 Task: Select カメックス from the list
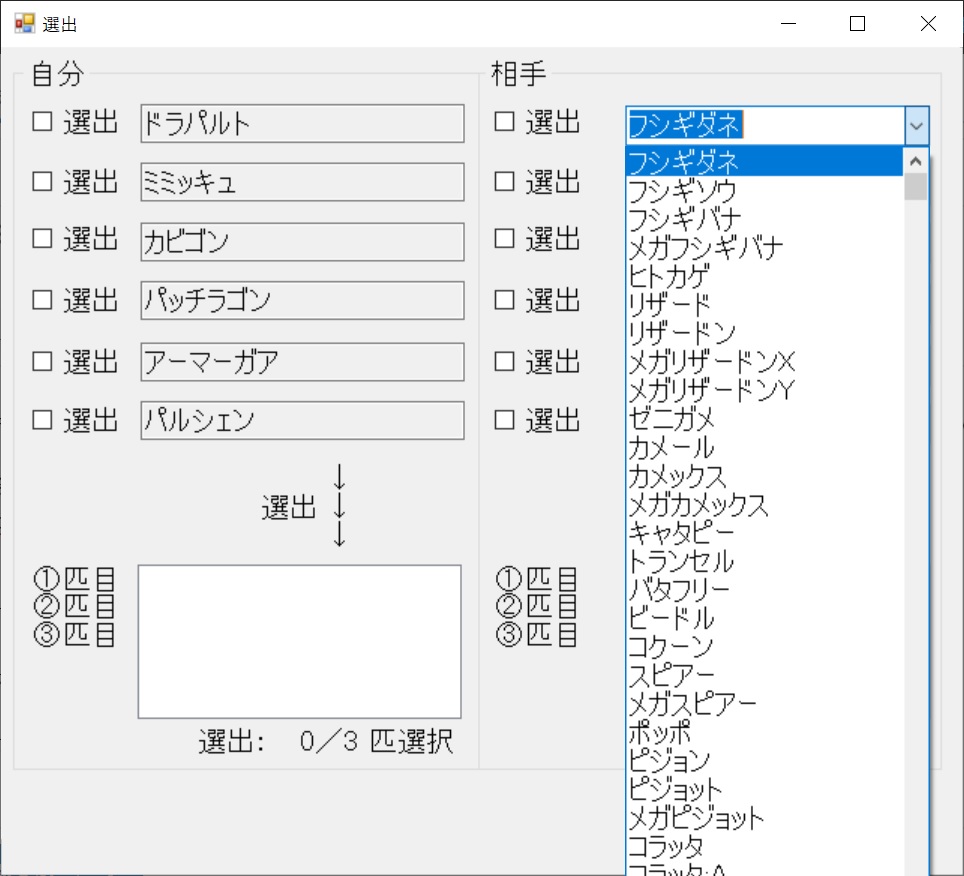pyautogui.click(x=764, y=476)
